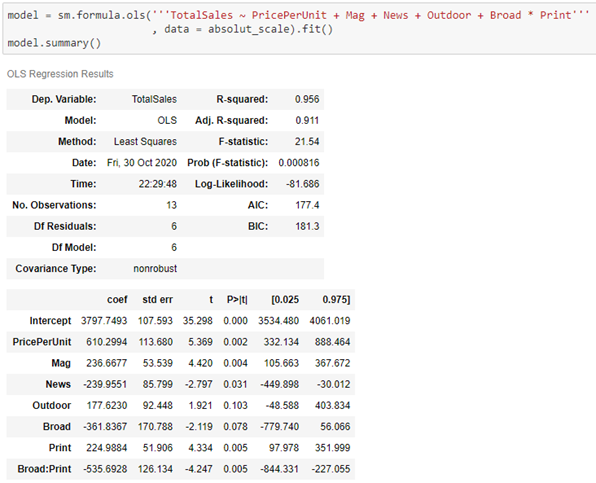Click the 'Df Residuals:' label
The height and width of the screenshot is (483, 596).
tap(65, 226)
